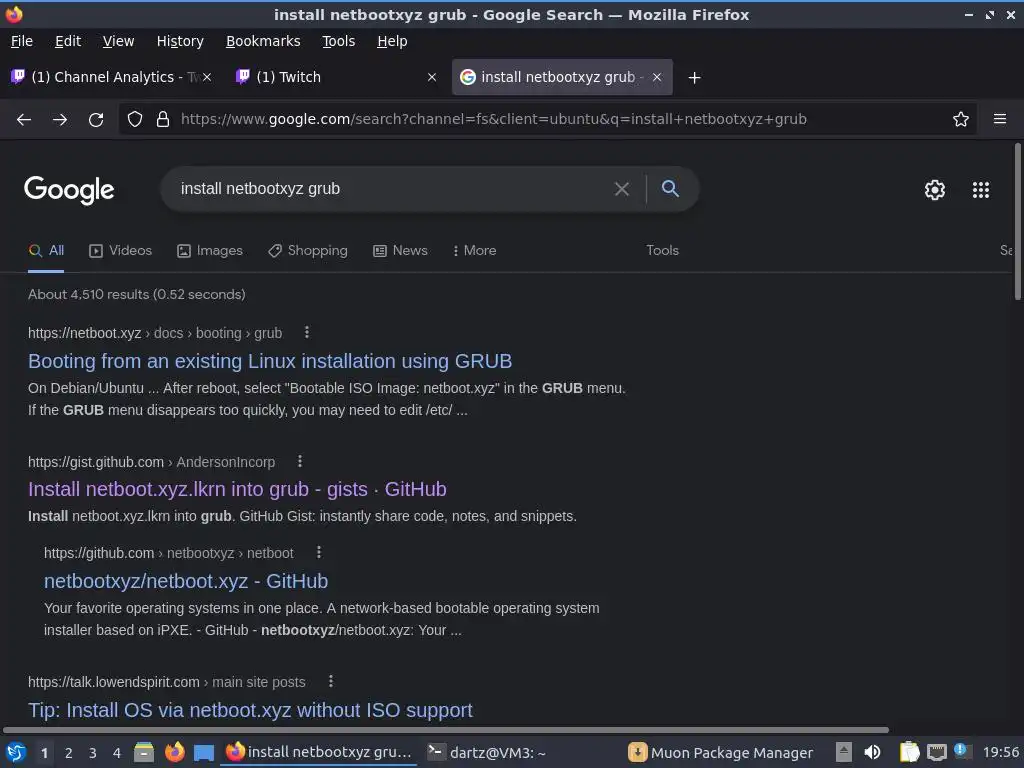Viewport: 1024px width, 768px height.
Task: Open options for talk.lowendspirit.com result
Action: [331, 681]
